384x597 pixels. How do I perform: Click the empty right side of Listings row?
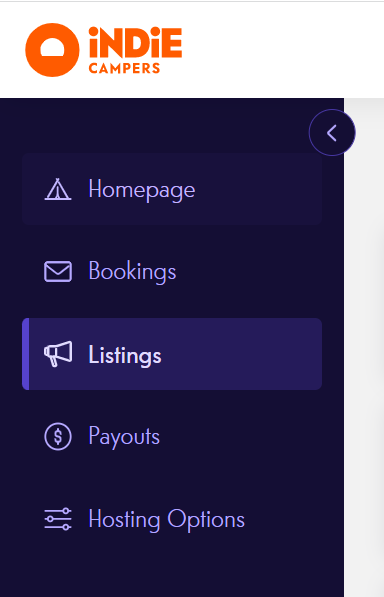(x=244, y=354)
